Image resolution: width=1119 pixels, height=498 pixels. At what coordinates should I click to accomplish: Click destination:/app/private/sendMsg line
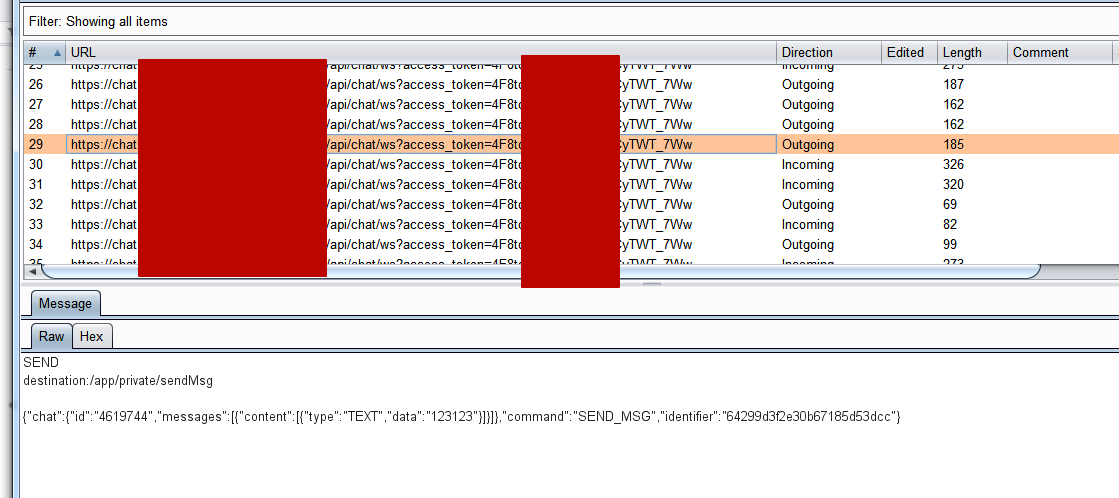point(118,381)
